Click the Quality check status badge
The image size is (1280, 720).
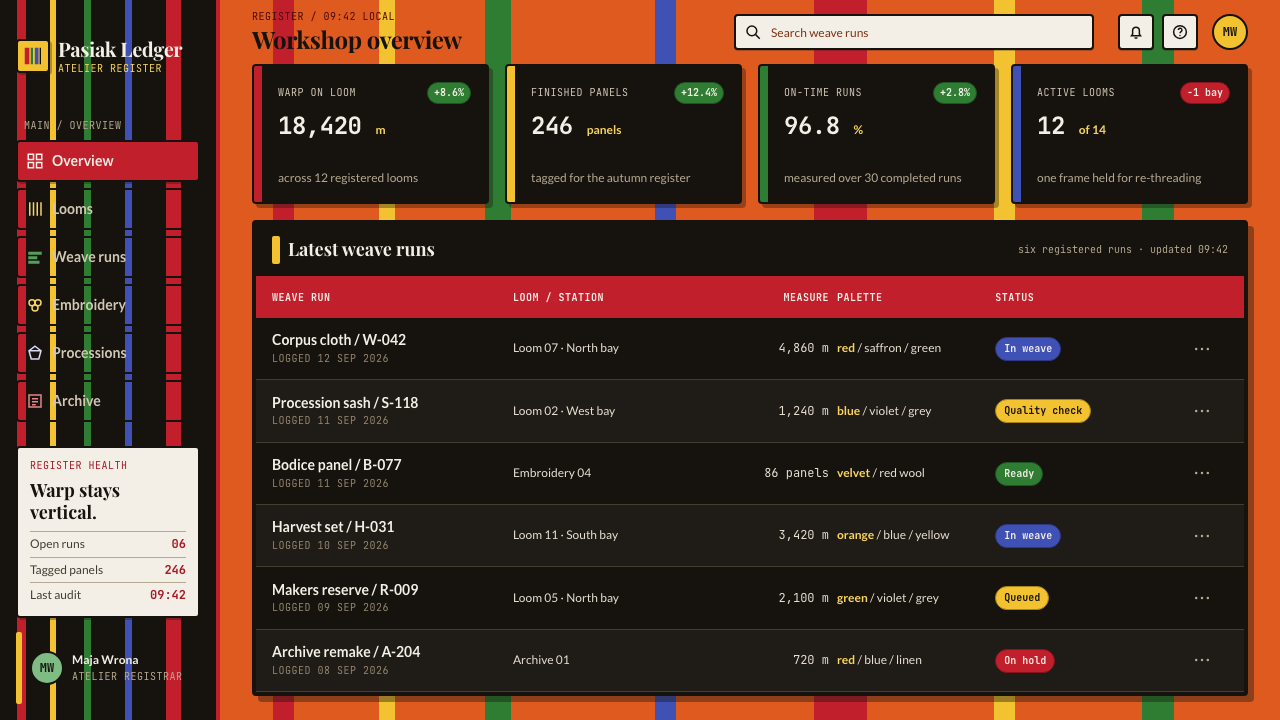[1043, 411]
